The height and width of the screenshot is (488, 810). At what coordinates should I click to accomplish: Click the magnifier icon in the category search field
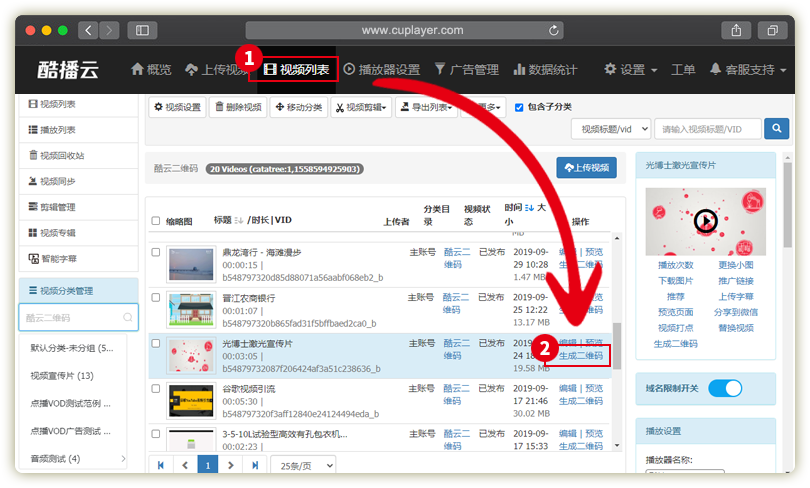click(x=128, y=318)
